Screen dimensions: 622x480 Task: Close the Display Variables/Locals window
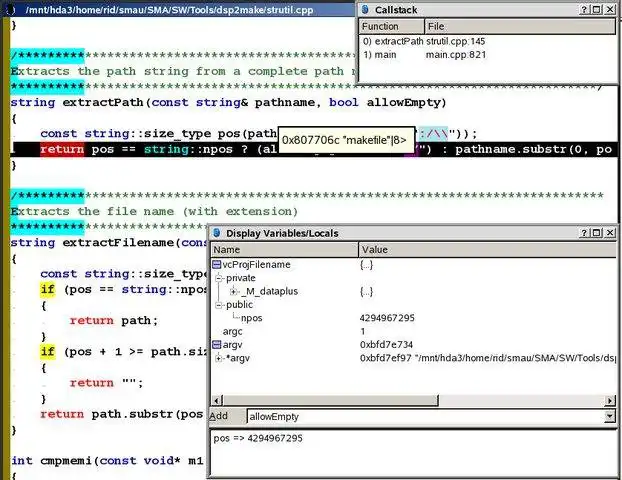pyautogui.click(x=610, y=233)
